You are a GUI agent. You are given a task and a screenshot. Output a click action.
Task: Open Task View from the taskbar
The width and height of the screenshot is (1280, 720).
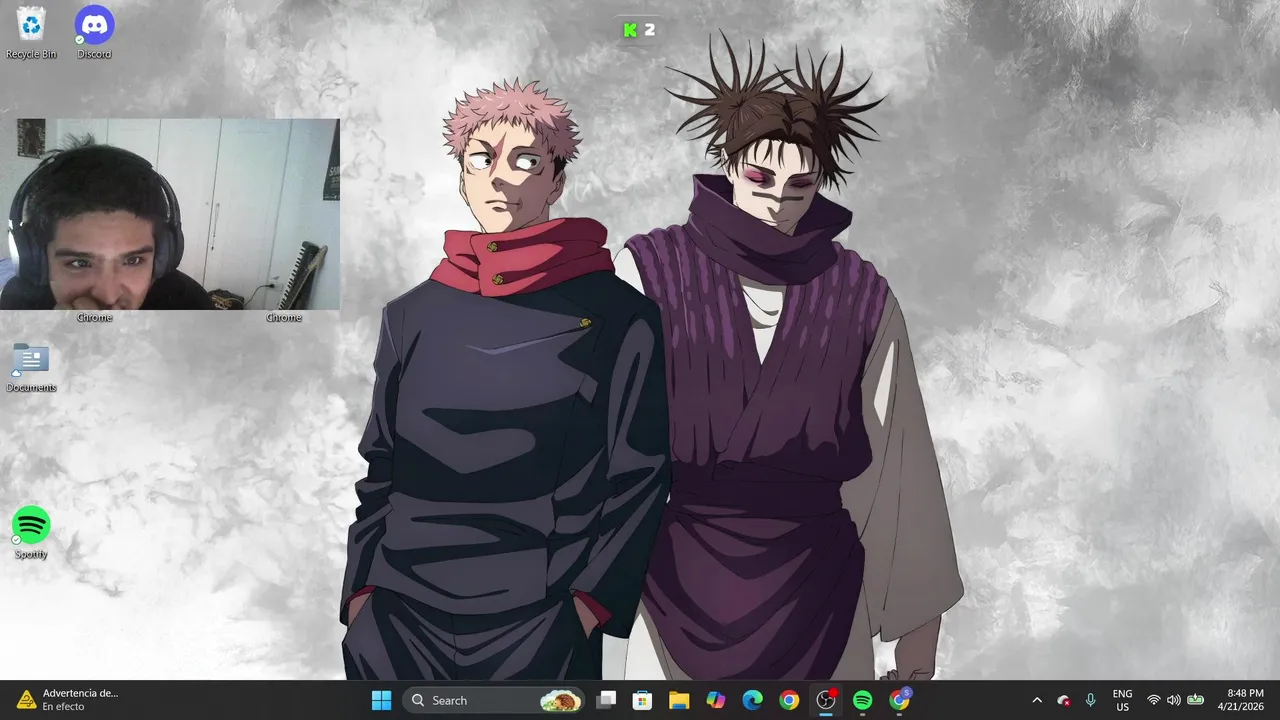click(x=606, y=700)
